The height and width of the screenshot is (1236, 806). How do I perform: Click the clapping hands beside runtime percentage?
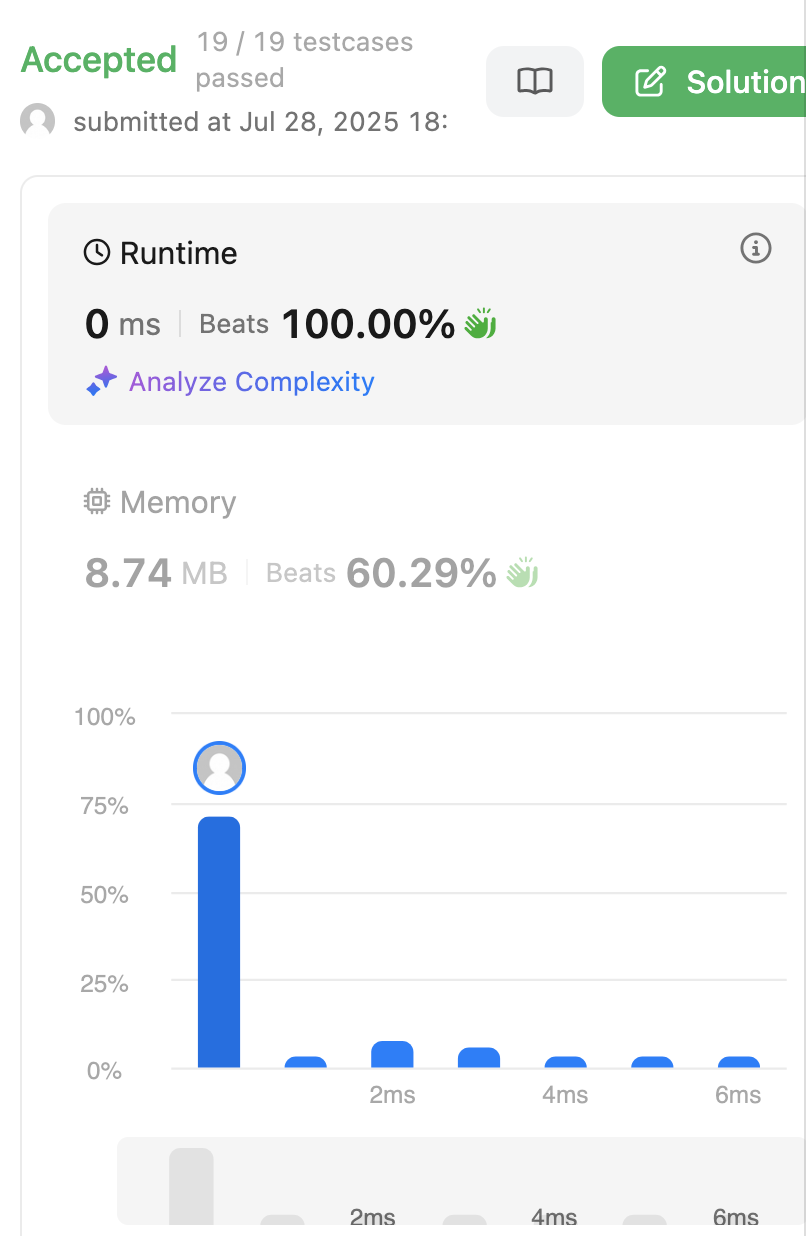coord(478,323)
